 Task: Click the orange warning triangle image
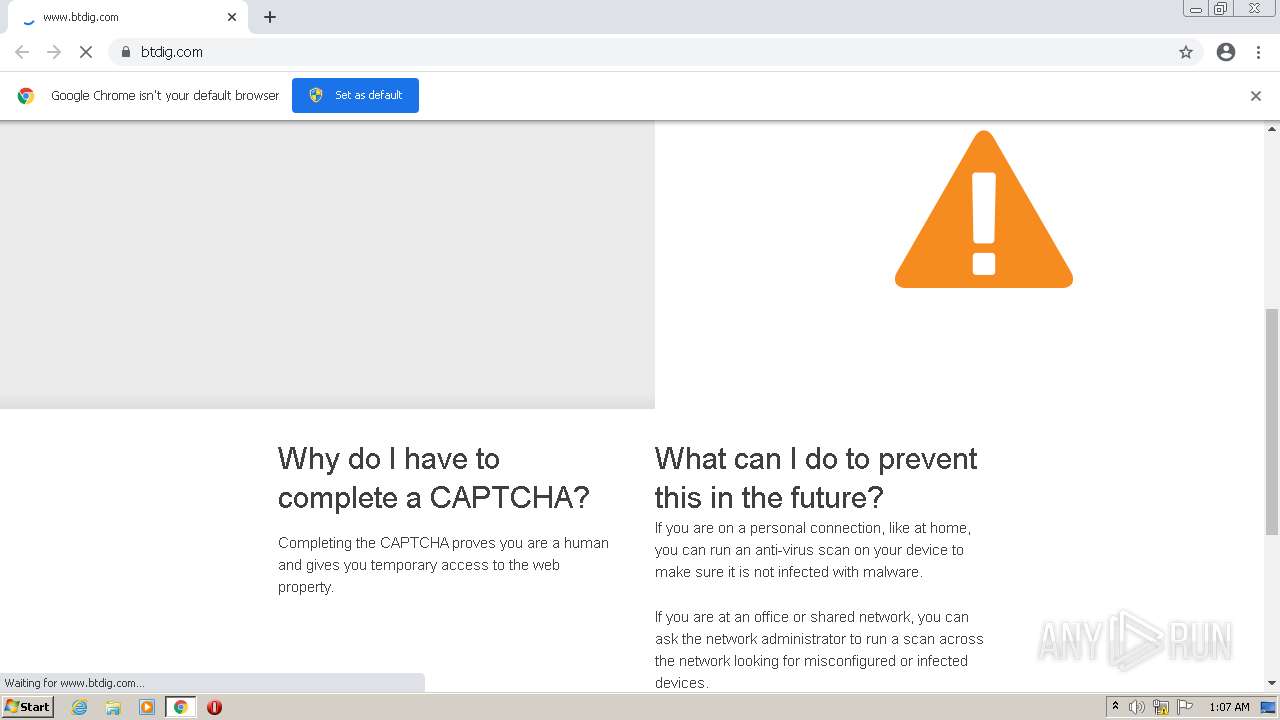point(984,209)
